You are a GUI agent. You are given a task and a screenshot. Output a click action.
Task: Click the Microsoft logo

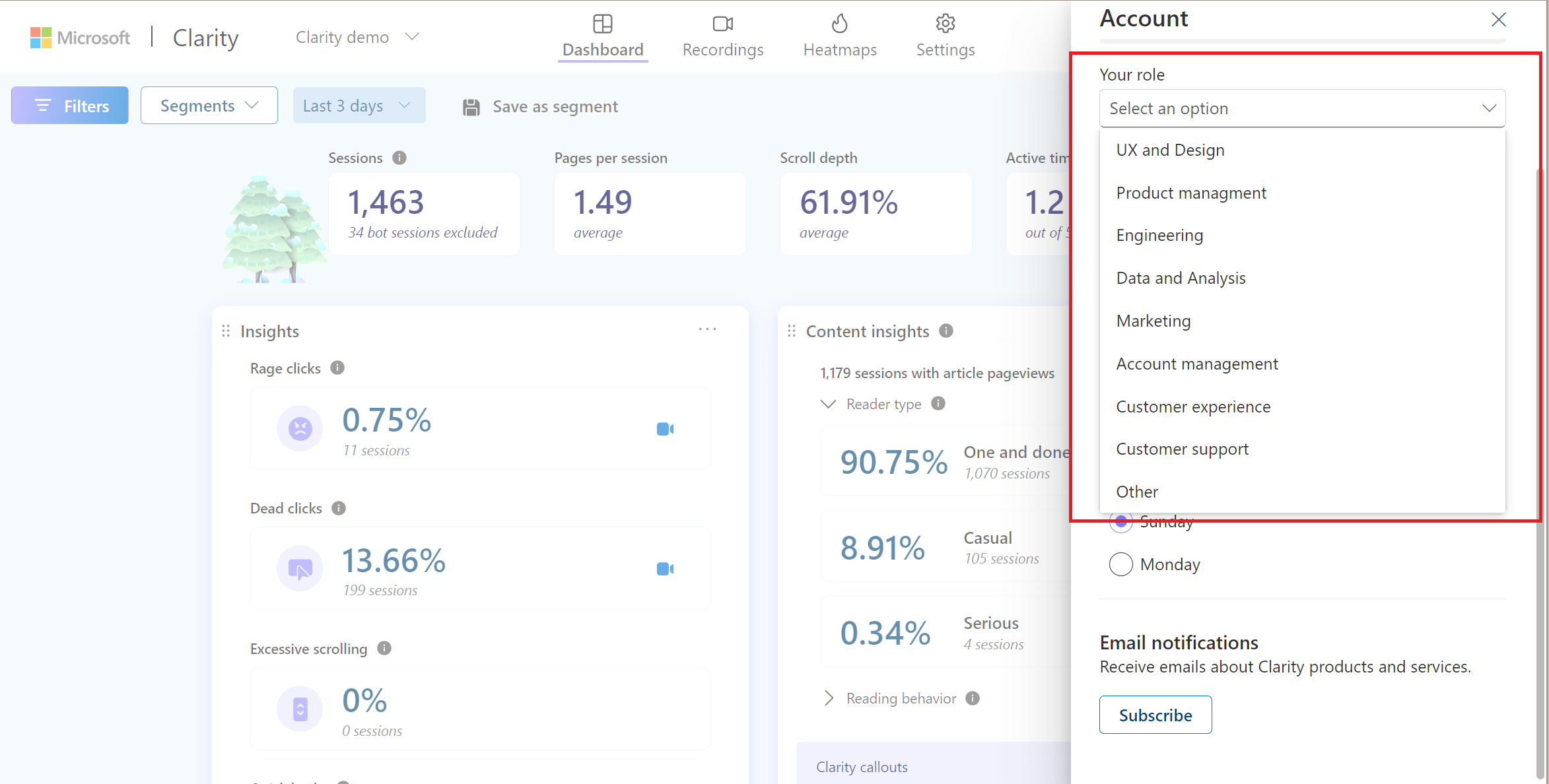pos(80,38)
